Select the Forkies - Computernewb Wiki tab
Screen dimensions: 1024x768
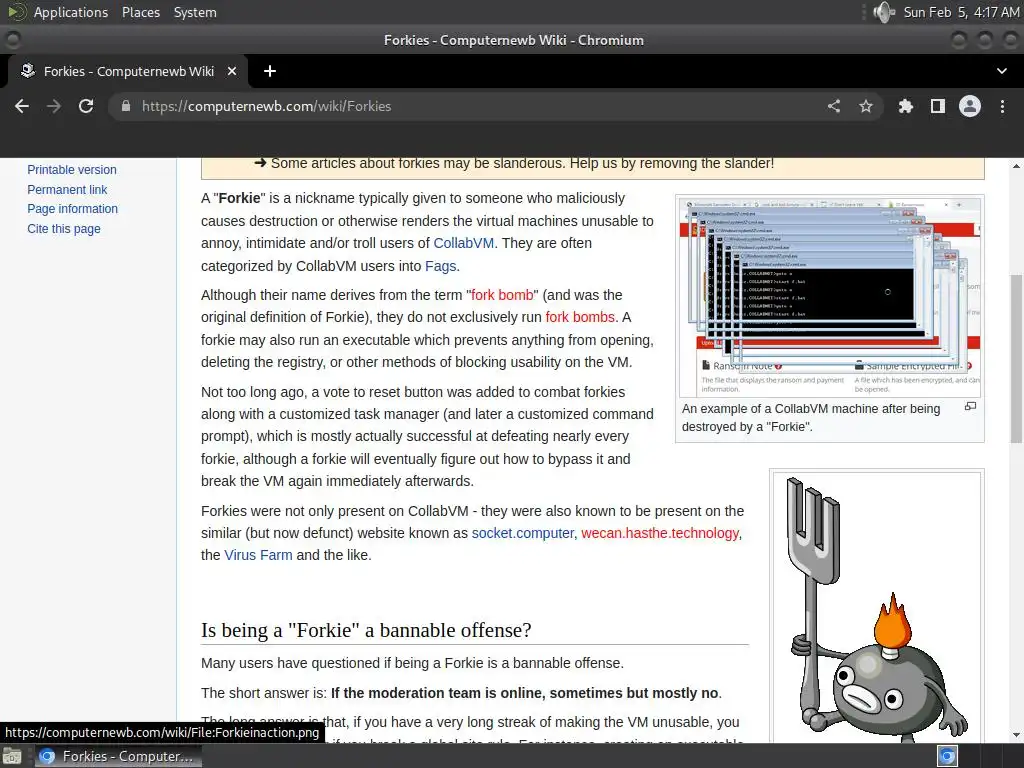point(127,71)
